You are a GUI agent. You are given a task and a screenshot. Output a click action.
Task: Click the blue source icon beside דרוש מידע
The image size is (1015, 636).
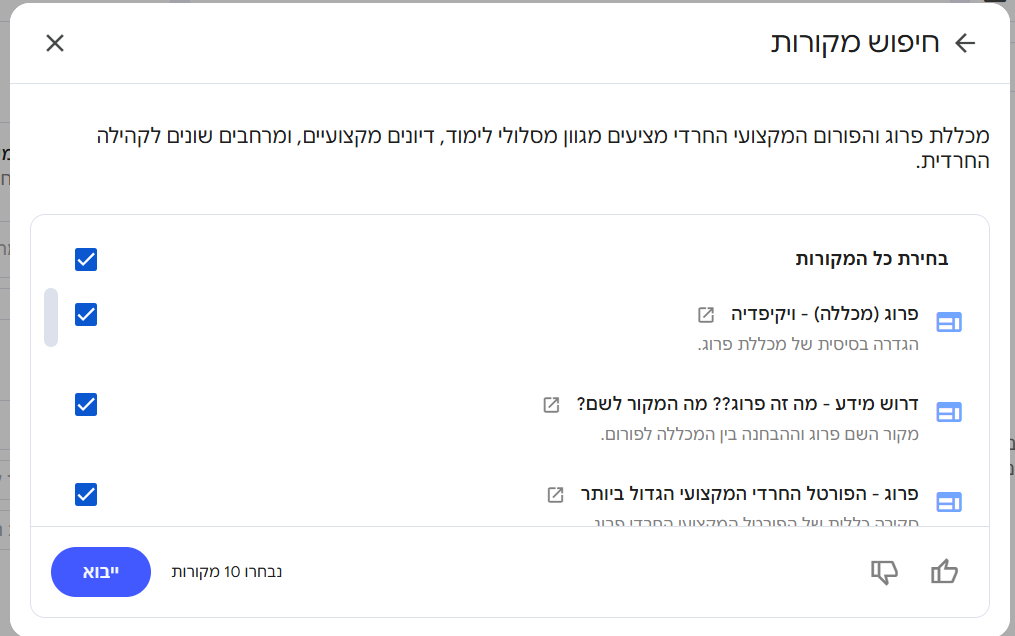949,411
